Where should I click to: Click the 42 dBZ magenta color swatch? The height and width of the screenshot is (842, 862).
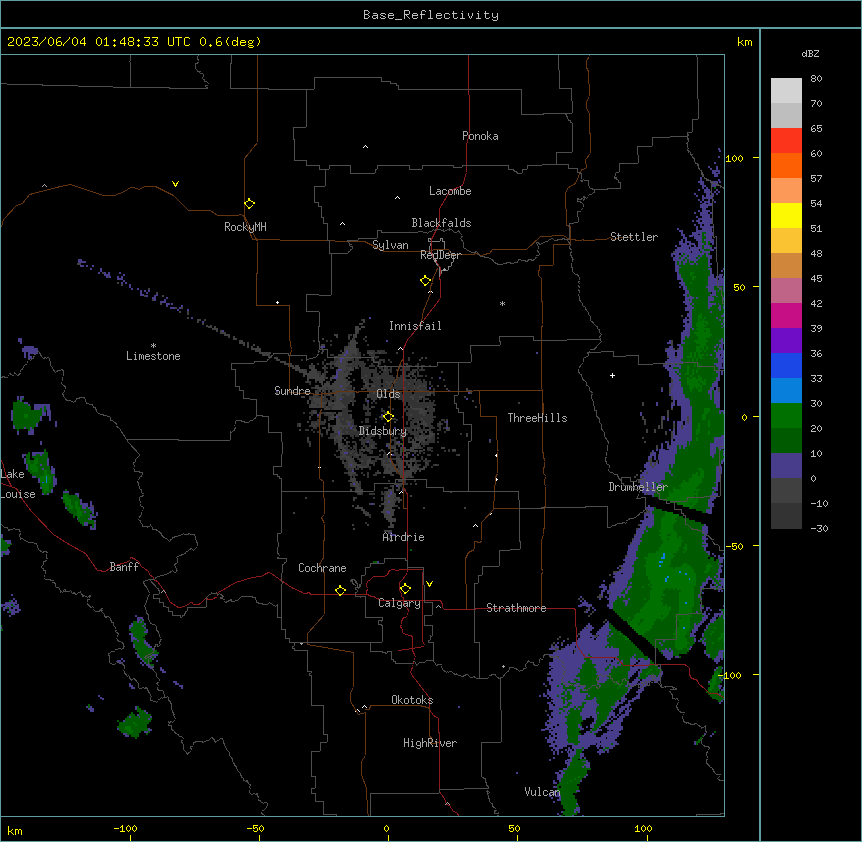coord(786,315)
